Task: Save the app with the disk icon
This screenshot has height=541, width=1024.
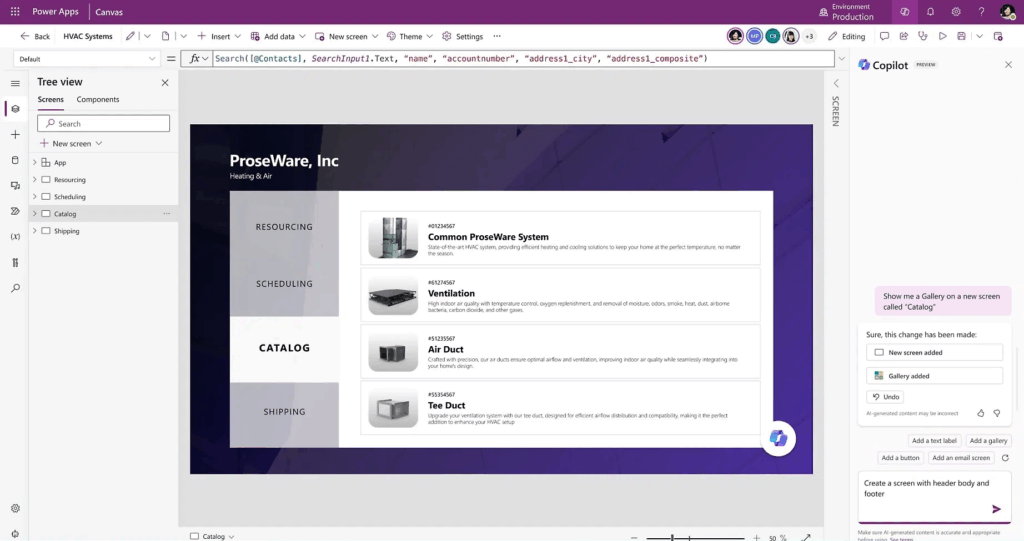Action: coord(961,37)
